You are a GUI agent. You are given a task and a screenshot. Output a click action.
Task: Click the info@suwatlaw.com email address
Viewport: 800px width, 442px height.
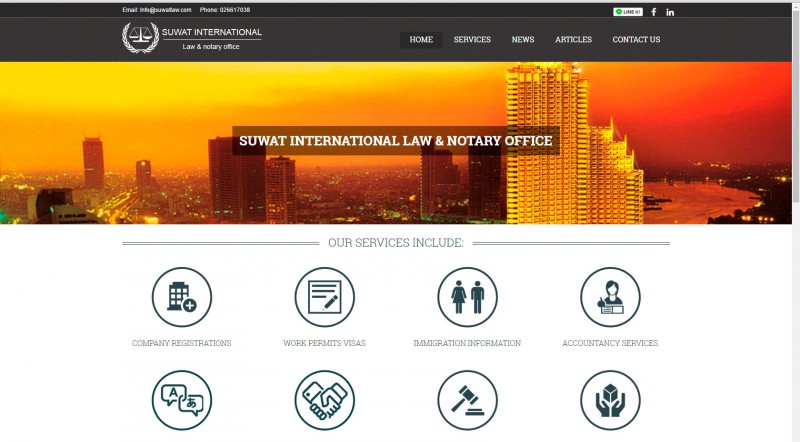click(165, 10)
